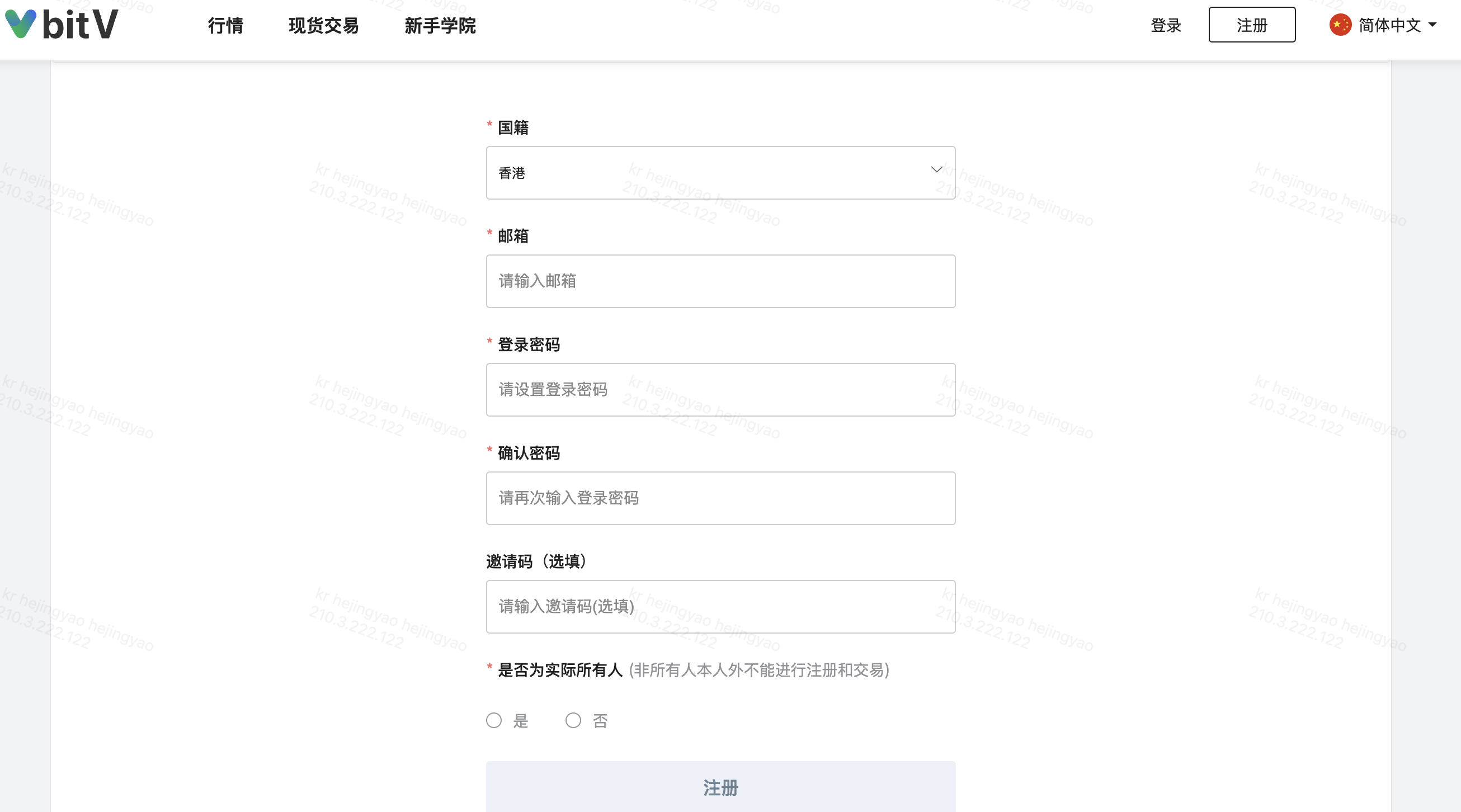Image resolution: width=1461 pixels, height=812 pixels.
Task: Open the nationality dropdown showing 香港
Action: coord(720,172)
